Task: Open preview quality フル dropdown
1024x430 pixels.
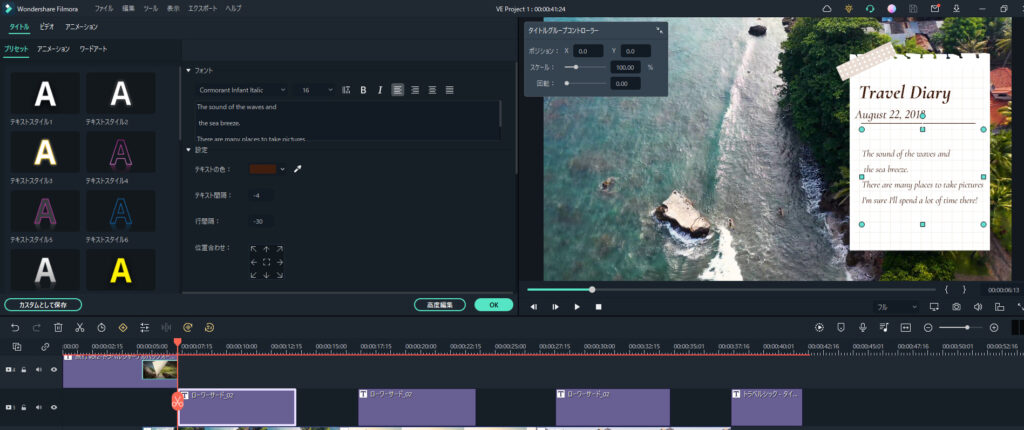Action: coord(896,306)
